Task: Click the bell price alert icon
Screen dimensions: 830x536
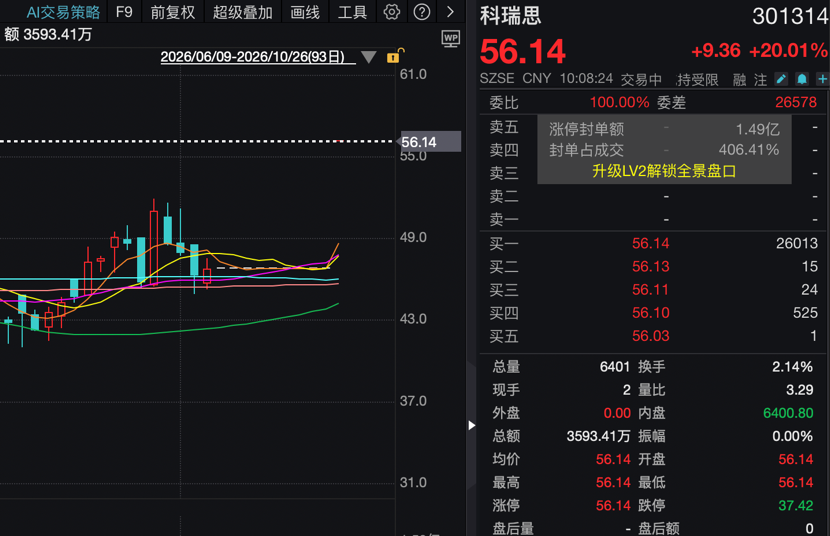Action: (802, 79)
